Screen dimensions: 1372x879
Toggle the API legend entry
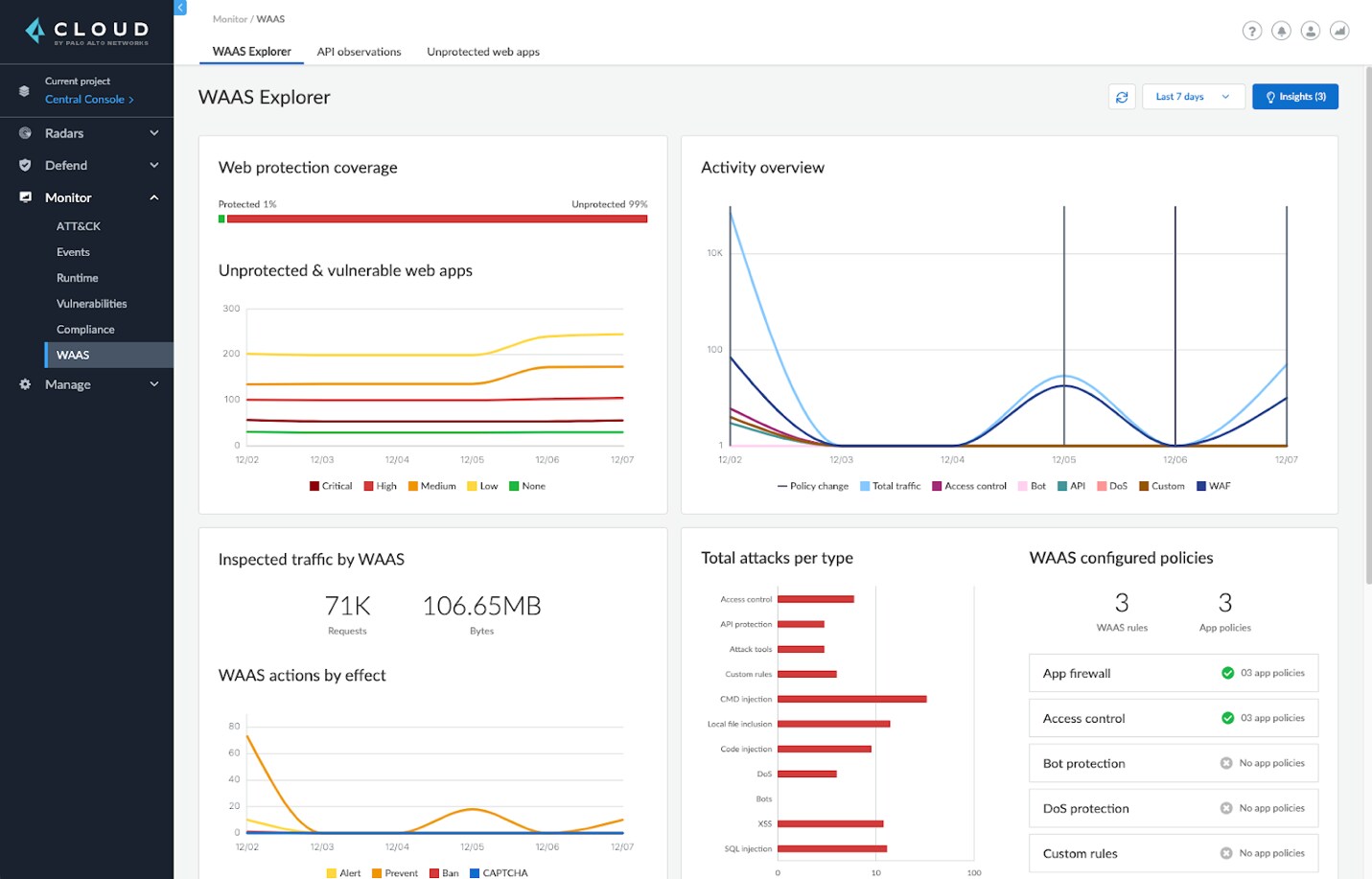click(1071, 486)
